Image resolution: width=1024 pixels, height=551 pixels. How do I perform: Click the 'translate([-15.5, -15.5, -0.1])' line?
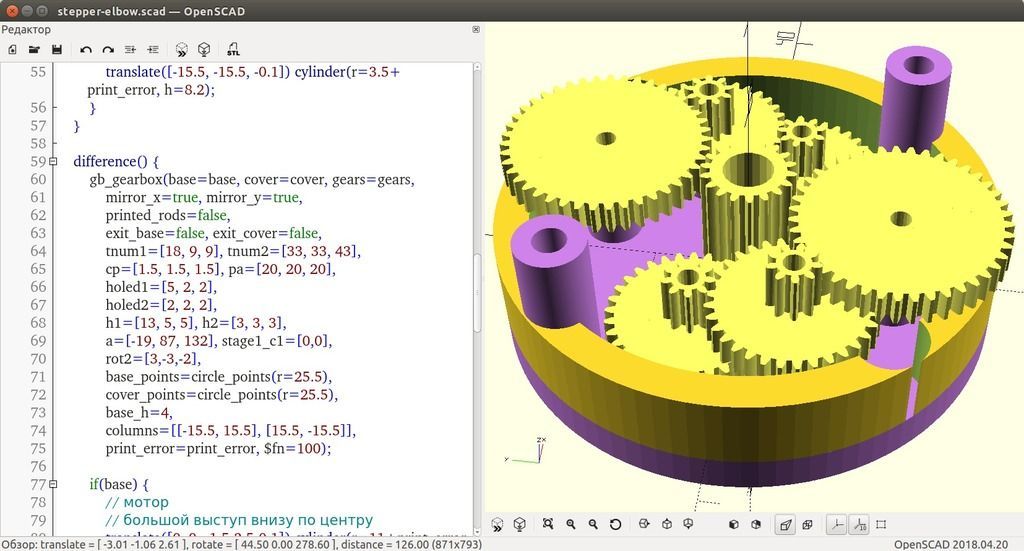point(252,72)
